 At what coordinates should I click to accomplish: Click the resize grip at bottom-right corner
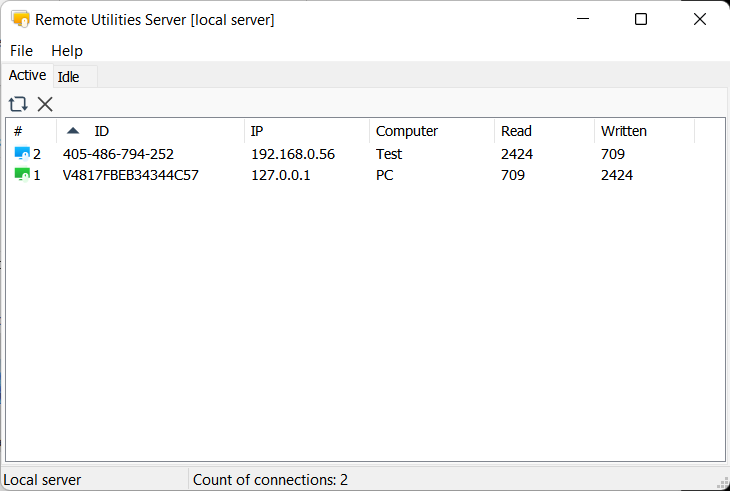pos(721,482)
